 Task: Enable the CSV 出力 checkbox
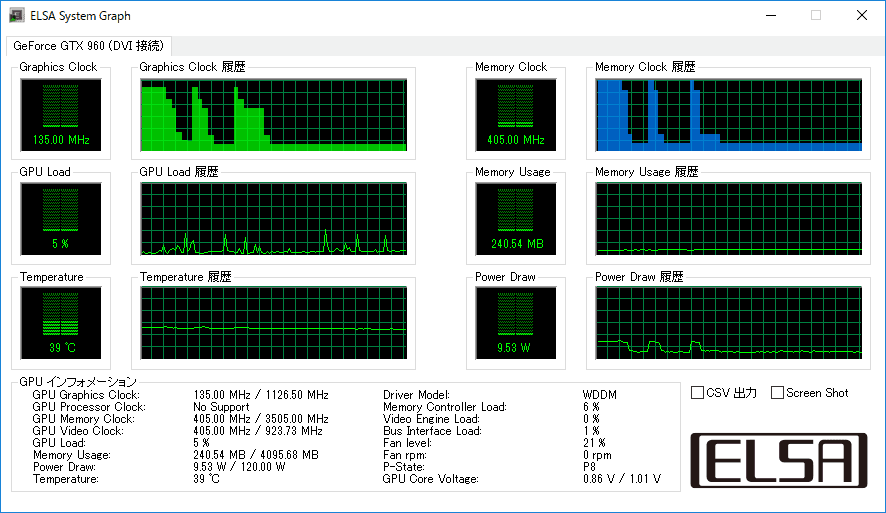(697, 393)
